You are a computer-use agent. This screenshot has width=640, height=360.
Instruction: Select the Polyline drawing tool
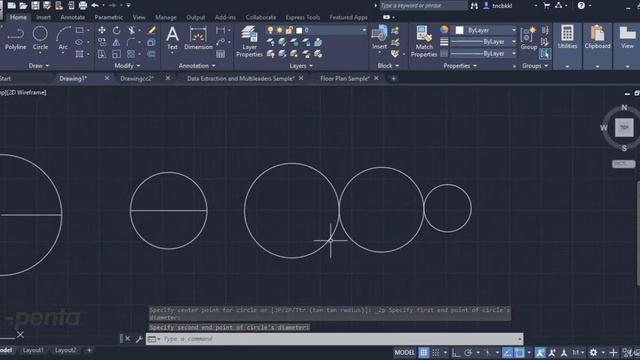pos(15,38)
